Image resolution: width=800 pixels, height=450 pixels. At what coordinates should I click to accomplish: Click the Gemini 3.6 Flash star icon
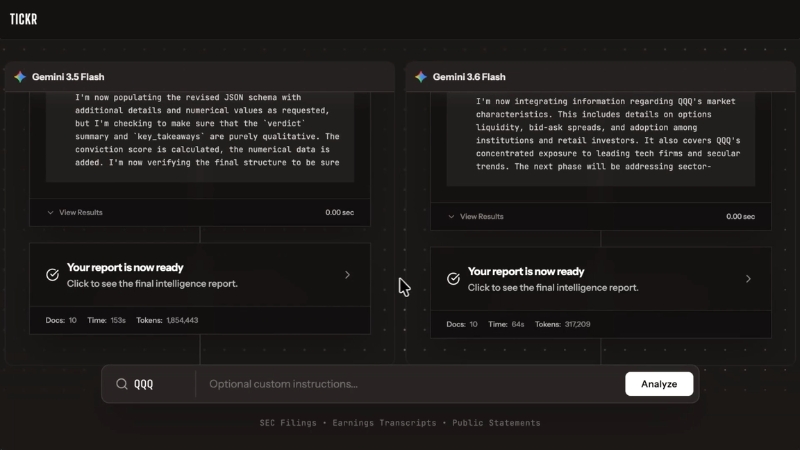421,77
